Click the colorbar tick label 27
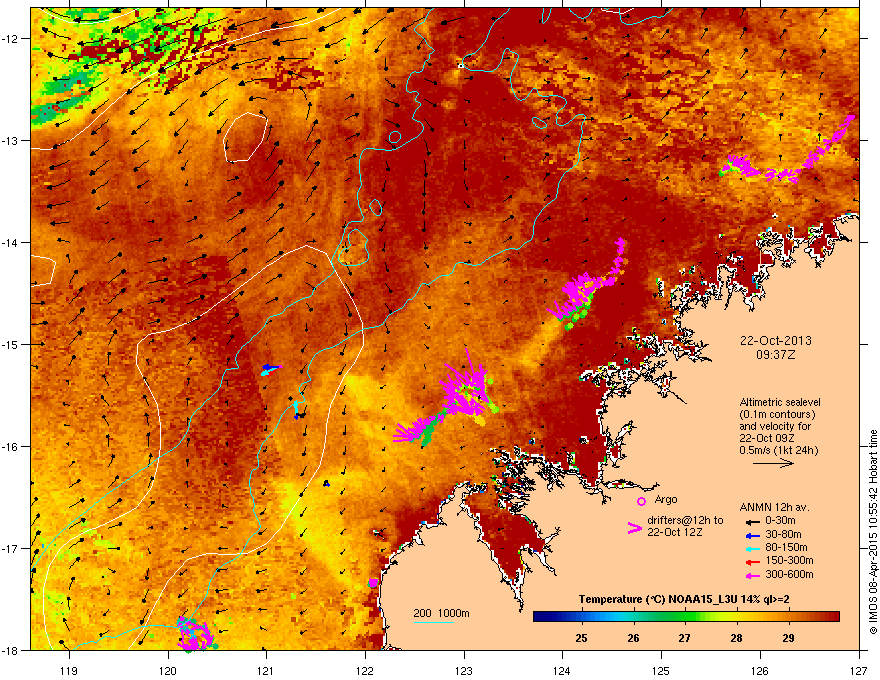The width and height of the screenshot is (880, 680). tap(684, 638)
